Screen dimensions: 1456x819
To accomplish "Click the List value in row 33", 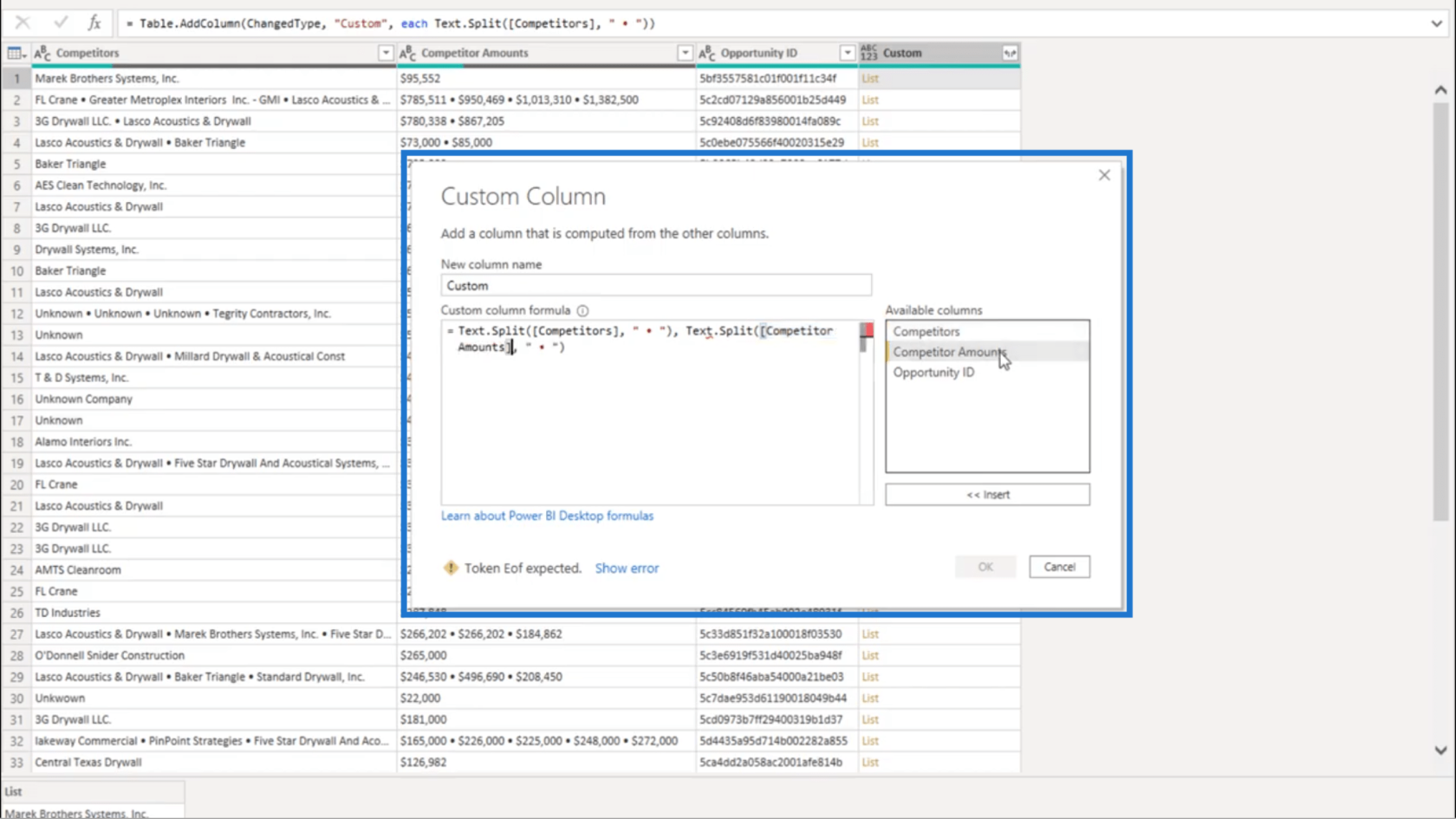I will [x=870, y=762].
